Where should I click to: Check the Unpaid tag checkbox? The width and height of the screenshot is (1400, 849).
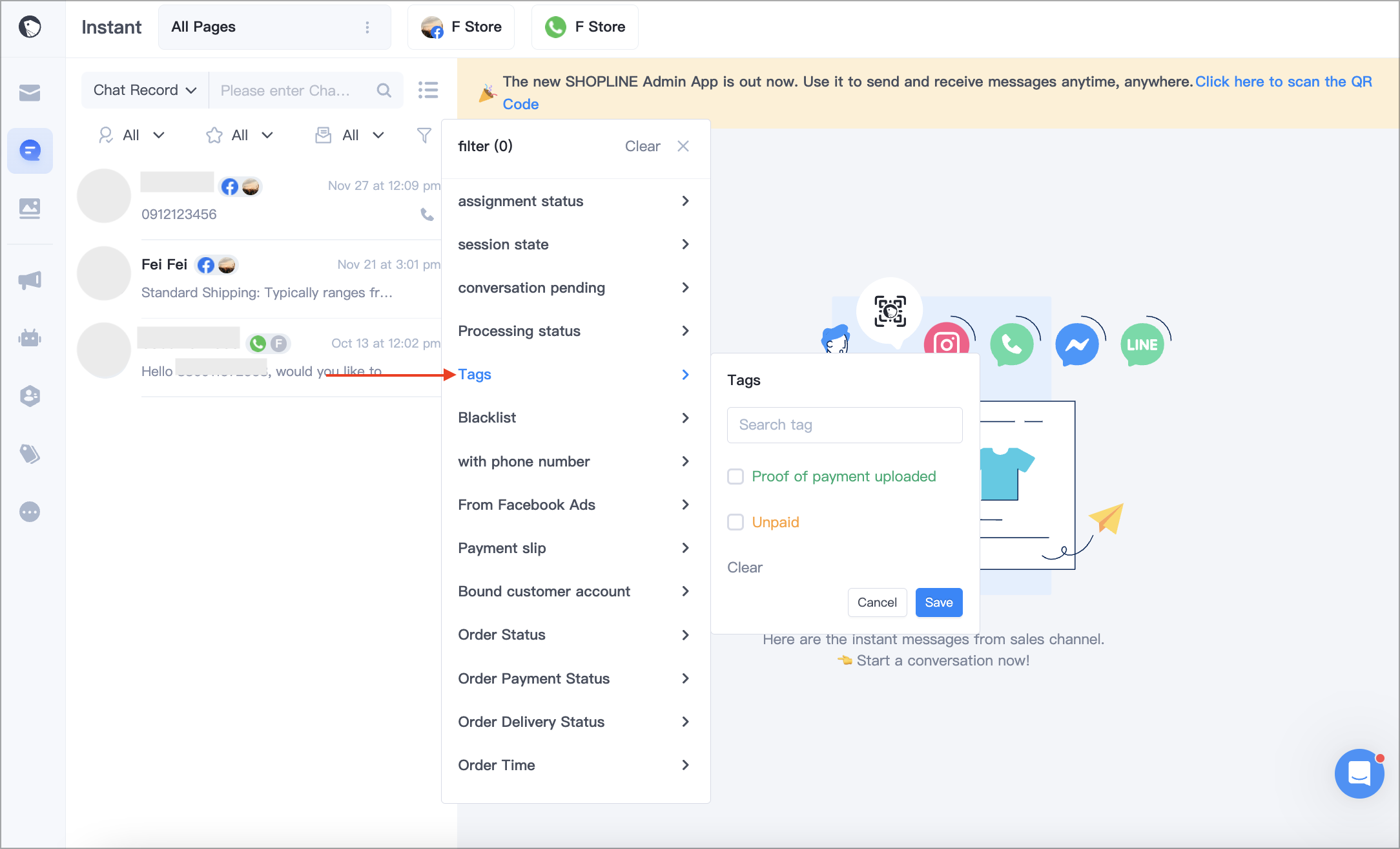pyautogui.click(x=736, y=522)
